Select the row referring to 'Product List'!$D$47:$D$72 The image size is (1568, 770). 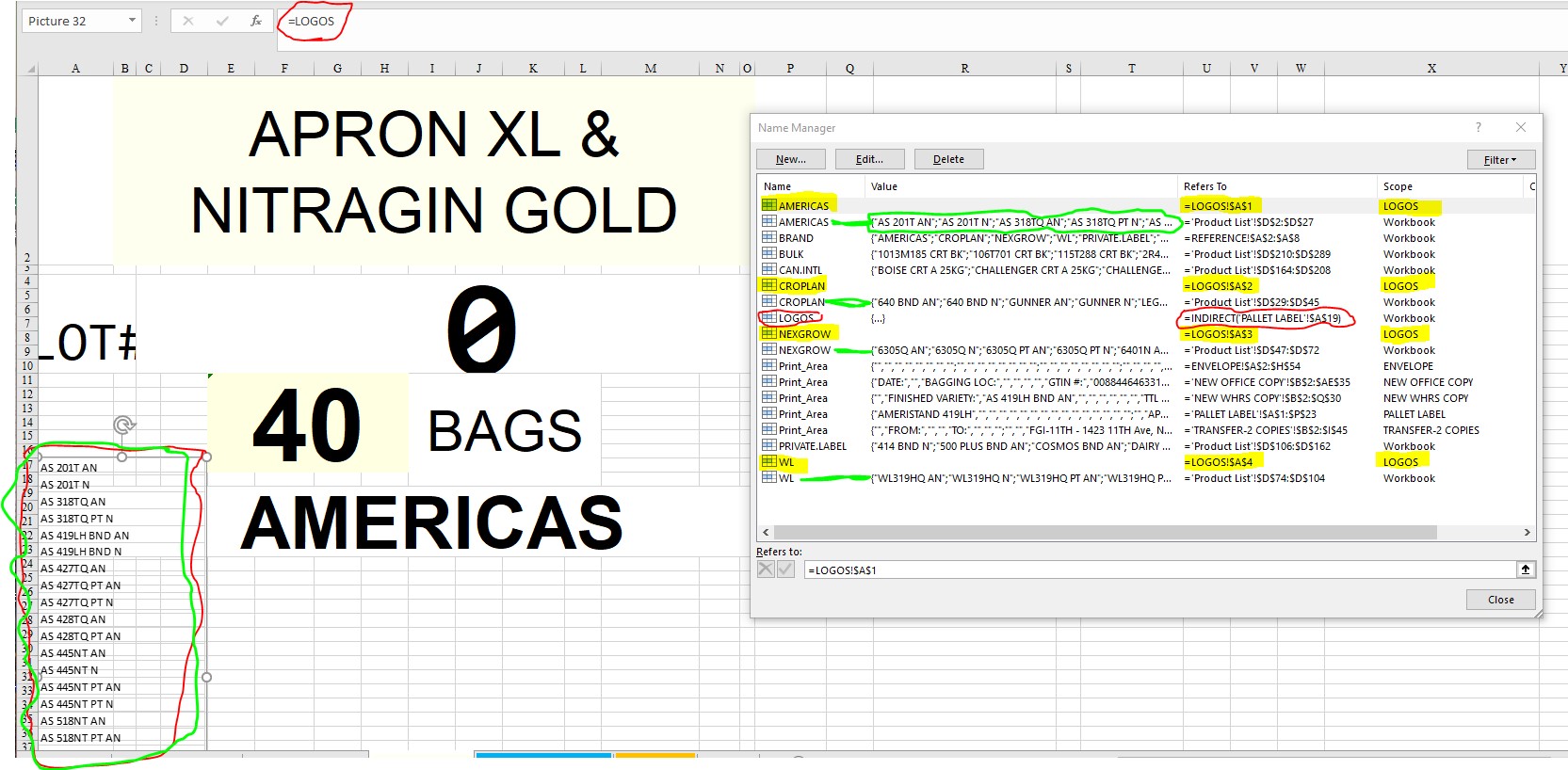(1145, 350)
